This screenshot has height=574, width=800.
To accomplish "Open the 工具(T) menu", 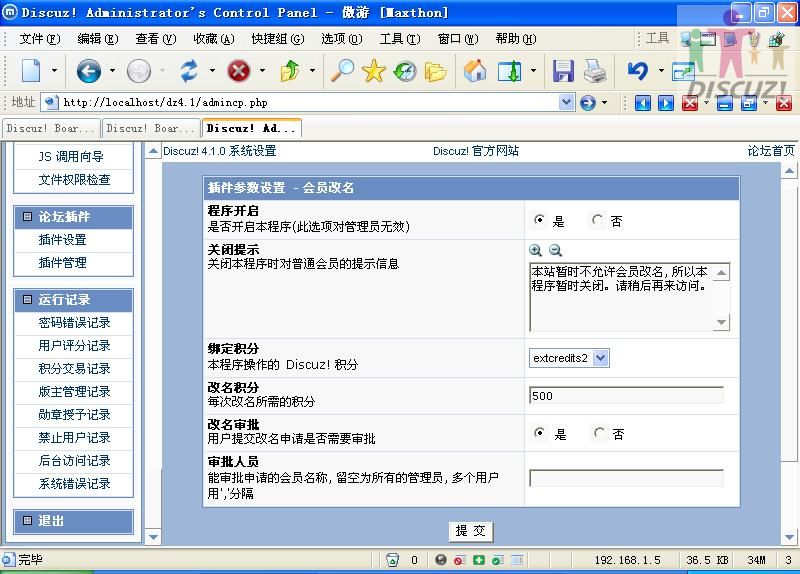I will [400, 39].
